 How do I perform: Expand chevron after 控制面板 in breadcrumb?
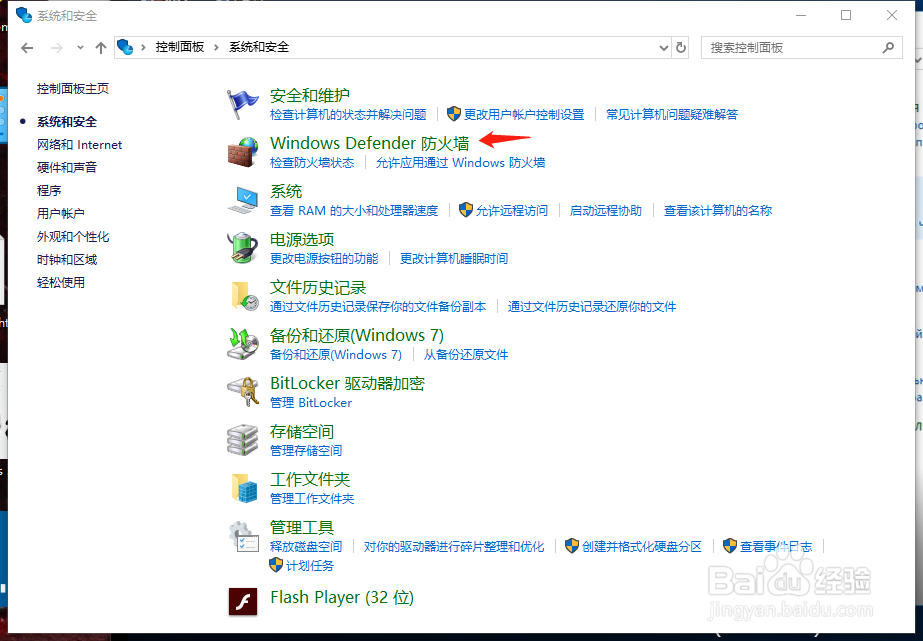(217, 48)
